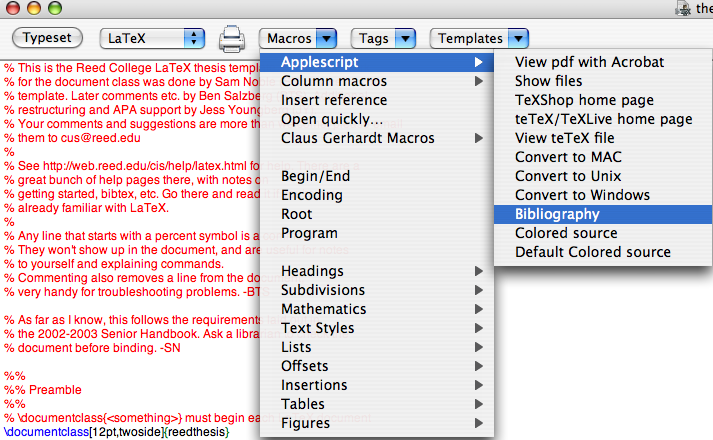Select Colored source menu item

(x=566, y=233)
